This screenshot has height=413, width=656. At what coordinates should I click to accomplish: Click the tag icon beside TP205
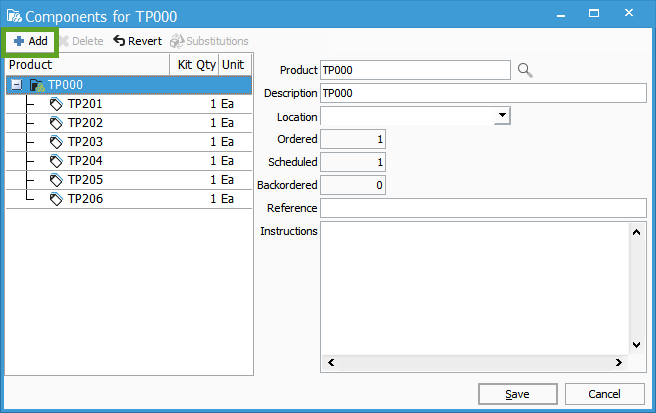56,180
